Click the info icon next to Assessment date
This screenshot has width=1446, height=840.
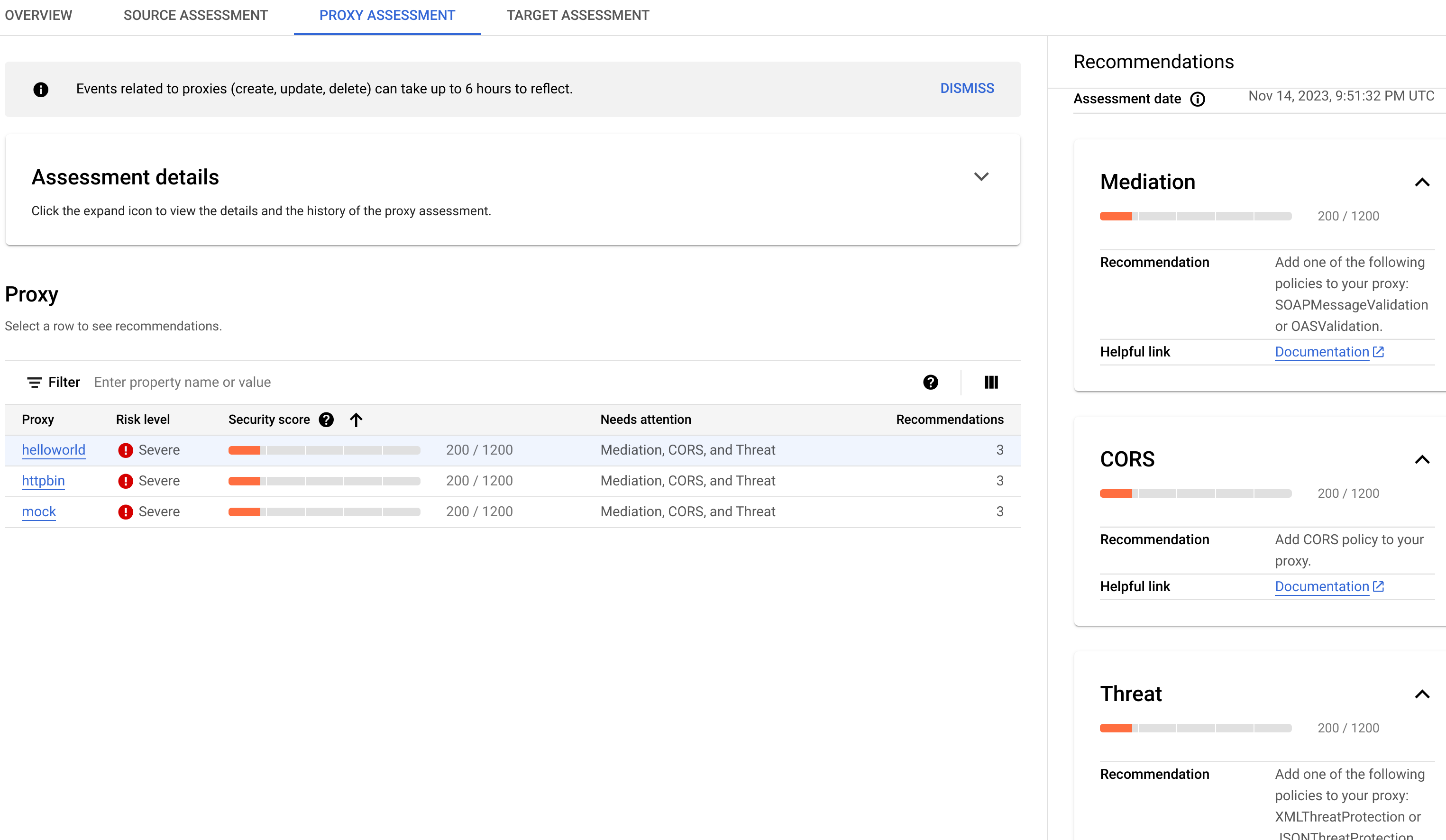point(1197,99)
